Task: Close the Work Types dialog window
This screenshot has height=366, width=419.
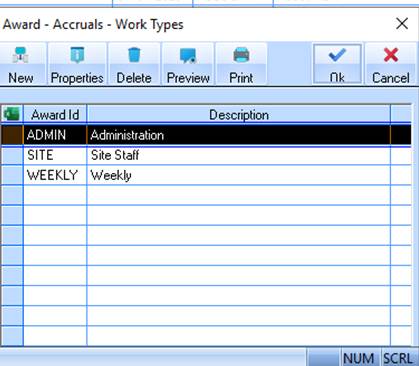Action: pos(402,24)
